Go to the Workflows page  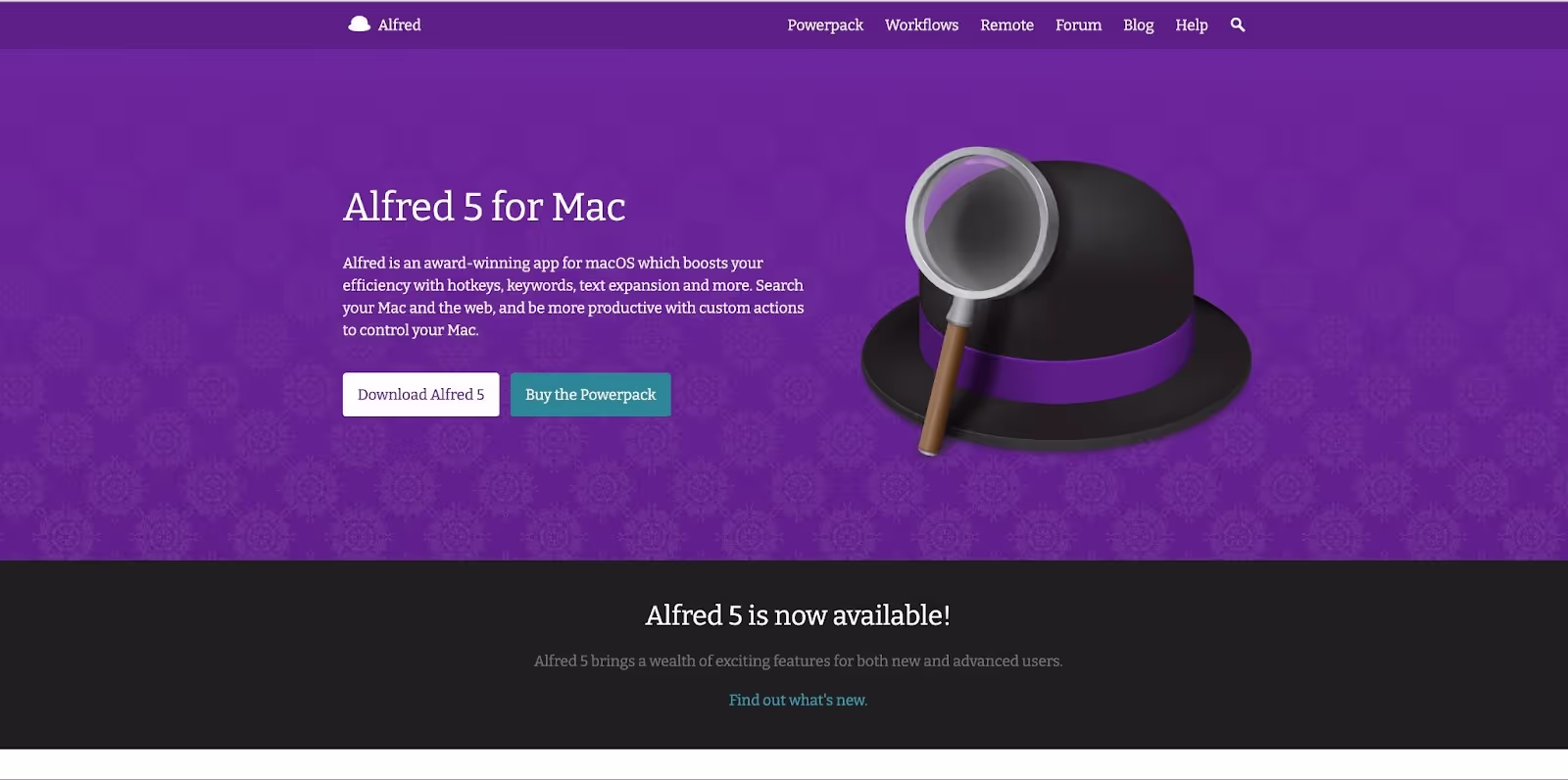pos(921,24)
